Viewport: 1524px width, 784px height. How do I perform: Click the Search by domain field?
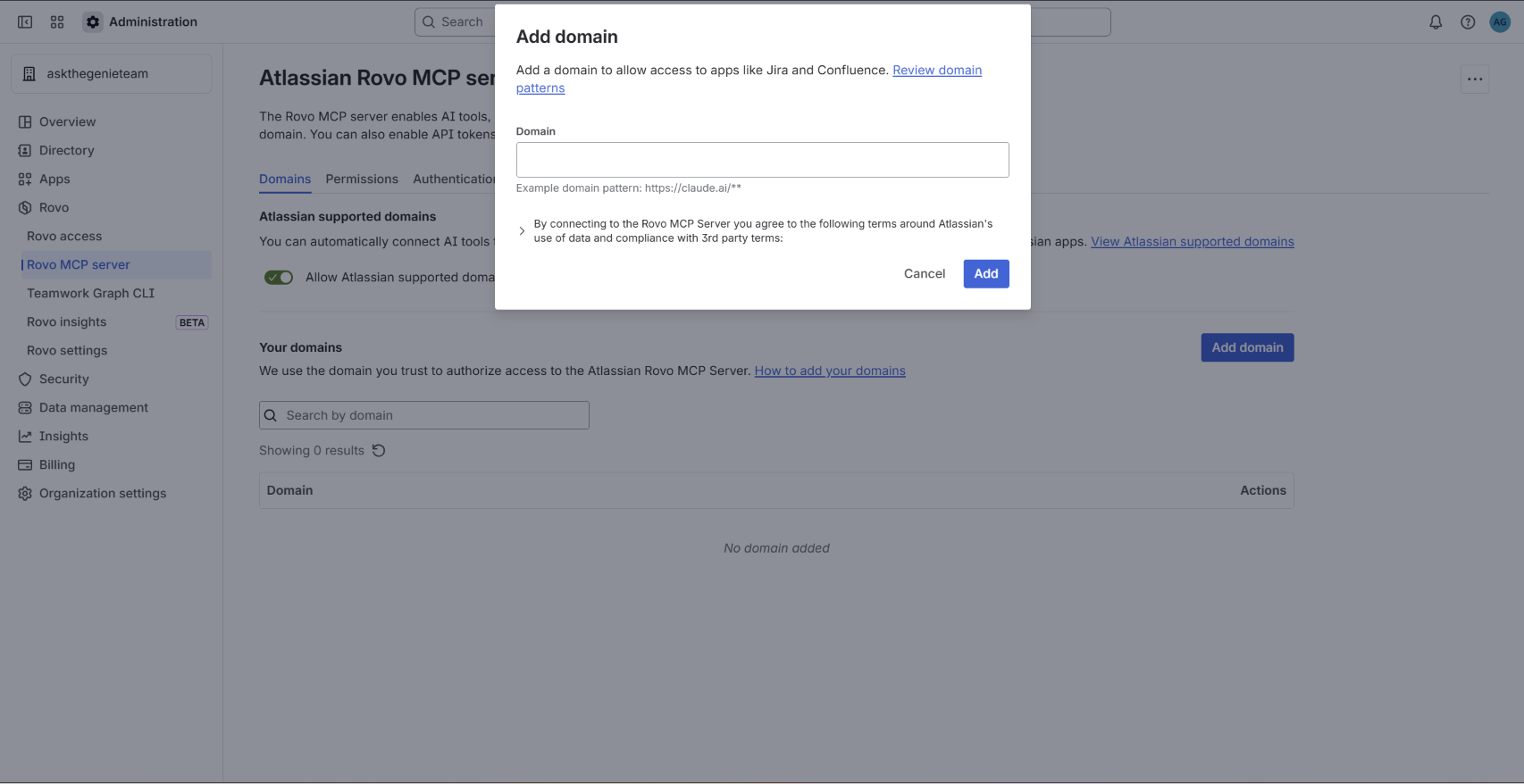[424, 415]
